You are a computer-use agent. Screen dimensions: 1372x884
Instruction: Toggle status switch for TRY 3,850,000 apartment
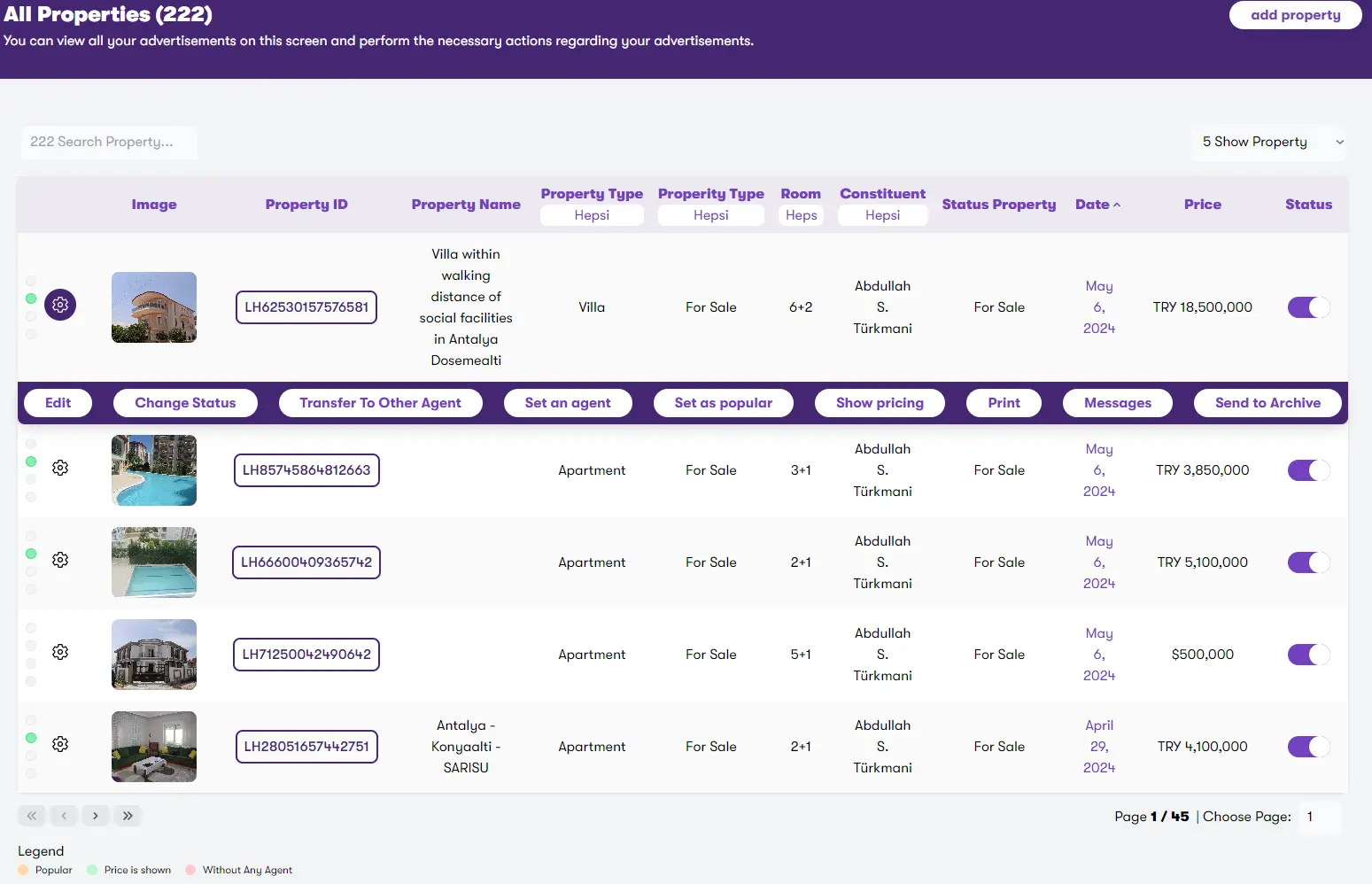tap(1308, 470)
